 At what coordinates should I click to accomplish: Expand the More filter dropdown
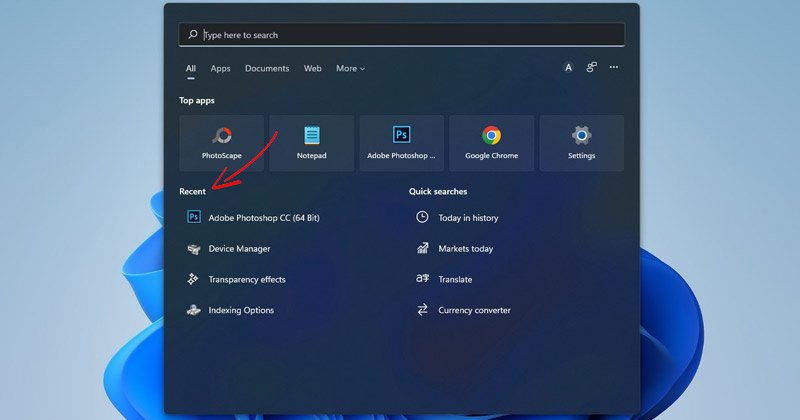coord(351,68)
